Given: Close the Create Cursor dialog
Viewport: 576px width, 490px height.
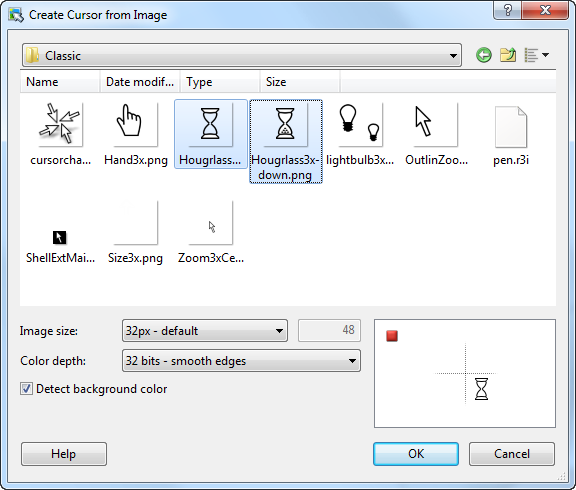Looking at the screenshot, I should point(545,10).
